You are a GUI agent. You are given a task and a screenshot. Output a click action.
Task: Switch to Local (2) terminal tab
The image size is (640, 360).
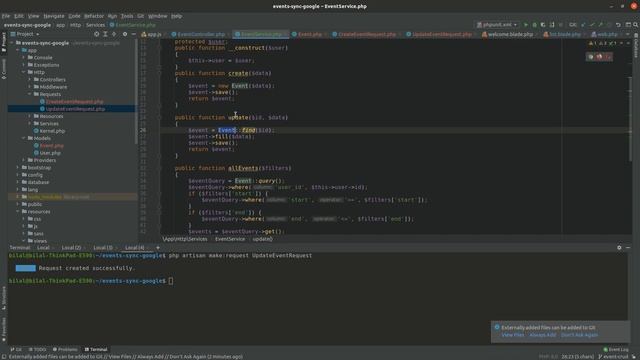[x=71, y=247]
